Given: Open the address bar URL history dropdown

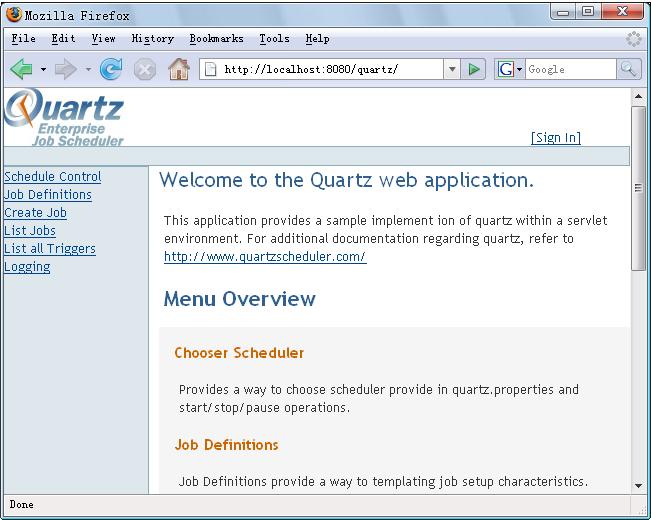Looking at the screenshot, I should coord(452,69).
